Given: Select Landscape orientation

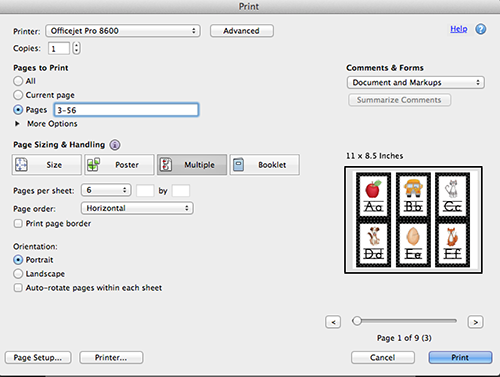Looking at the screenshot, I should point(18,274).
